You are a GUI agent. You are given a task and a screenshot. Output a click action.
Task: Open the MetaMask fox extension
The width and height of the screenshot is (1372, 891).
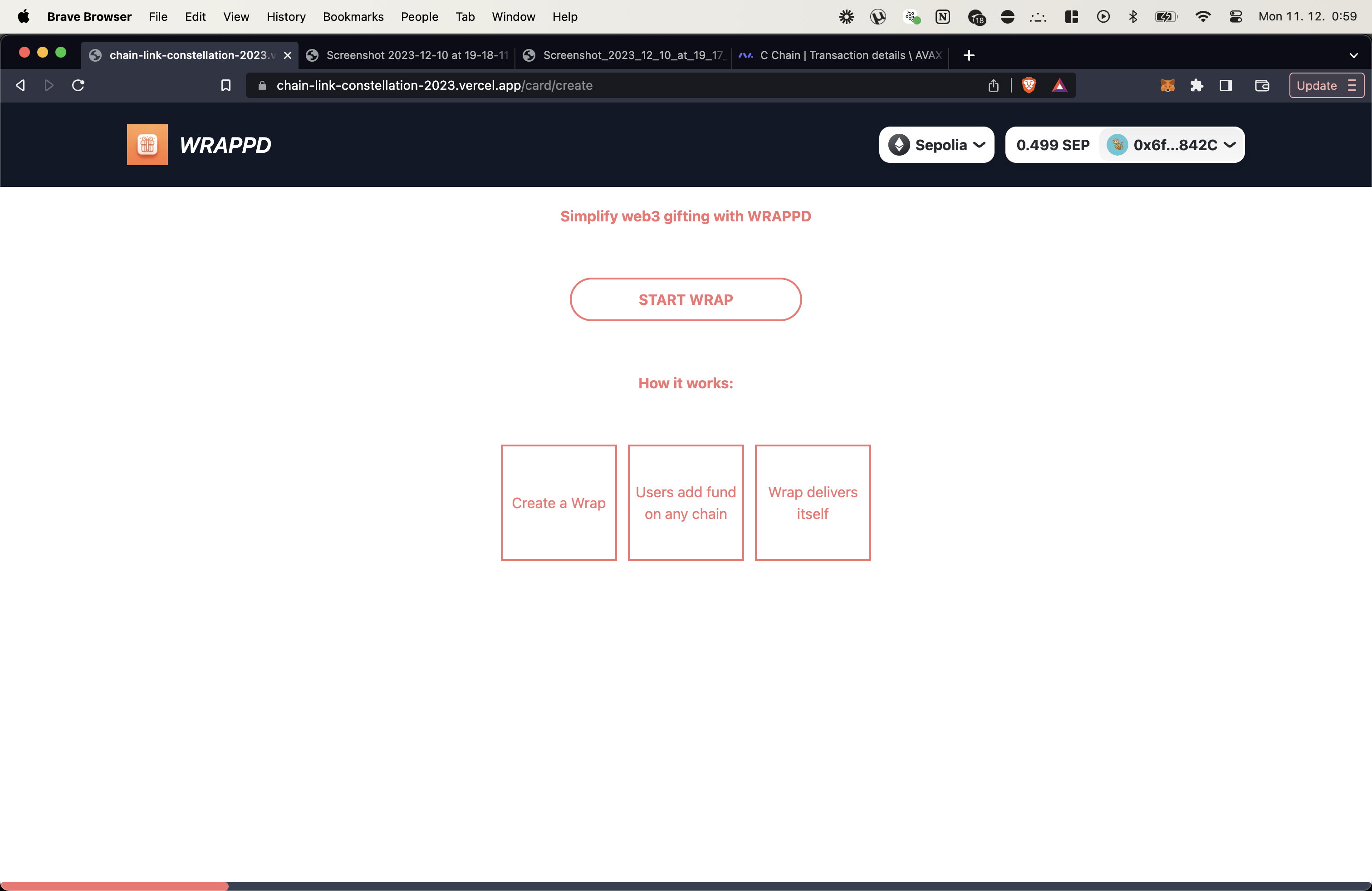(1167, 85)
